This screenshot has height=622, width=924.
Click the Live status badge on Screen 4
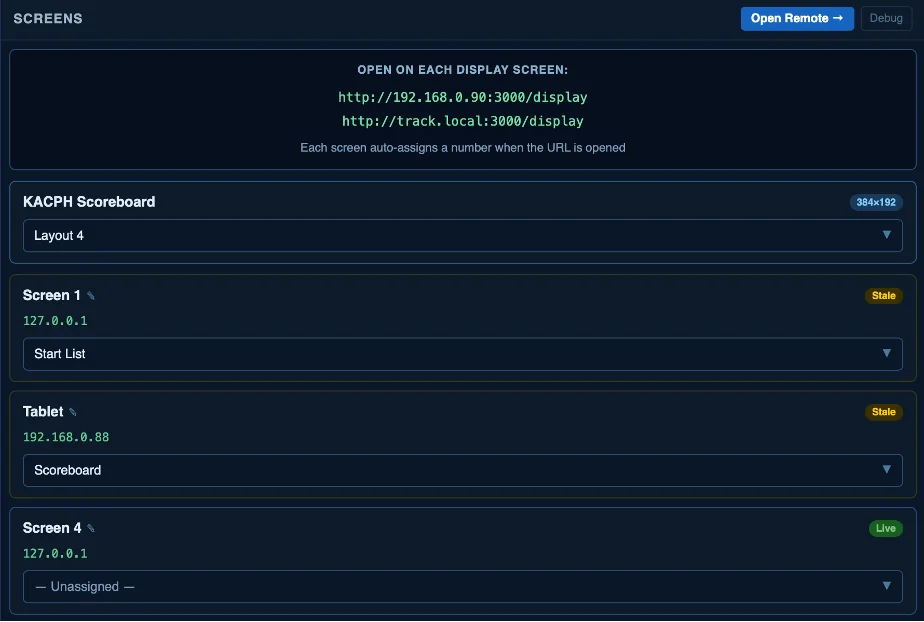885,528
